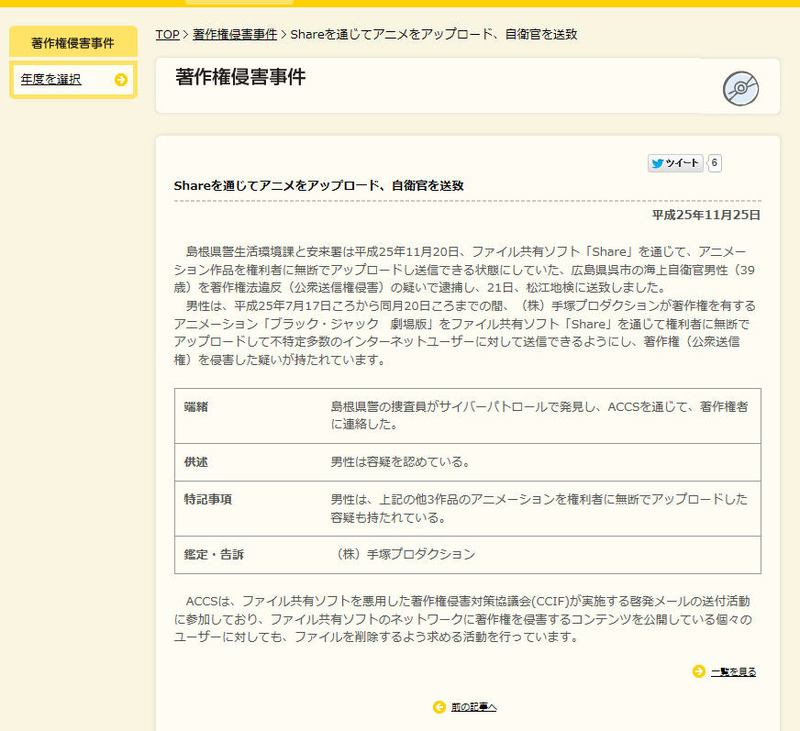Screen dimensions: 800x731
Task: Open the 年度を選択 sidebar link
Action: 51,80
